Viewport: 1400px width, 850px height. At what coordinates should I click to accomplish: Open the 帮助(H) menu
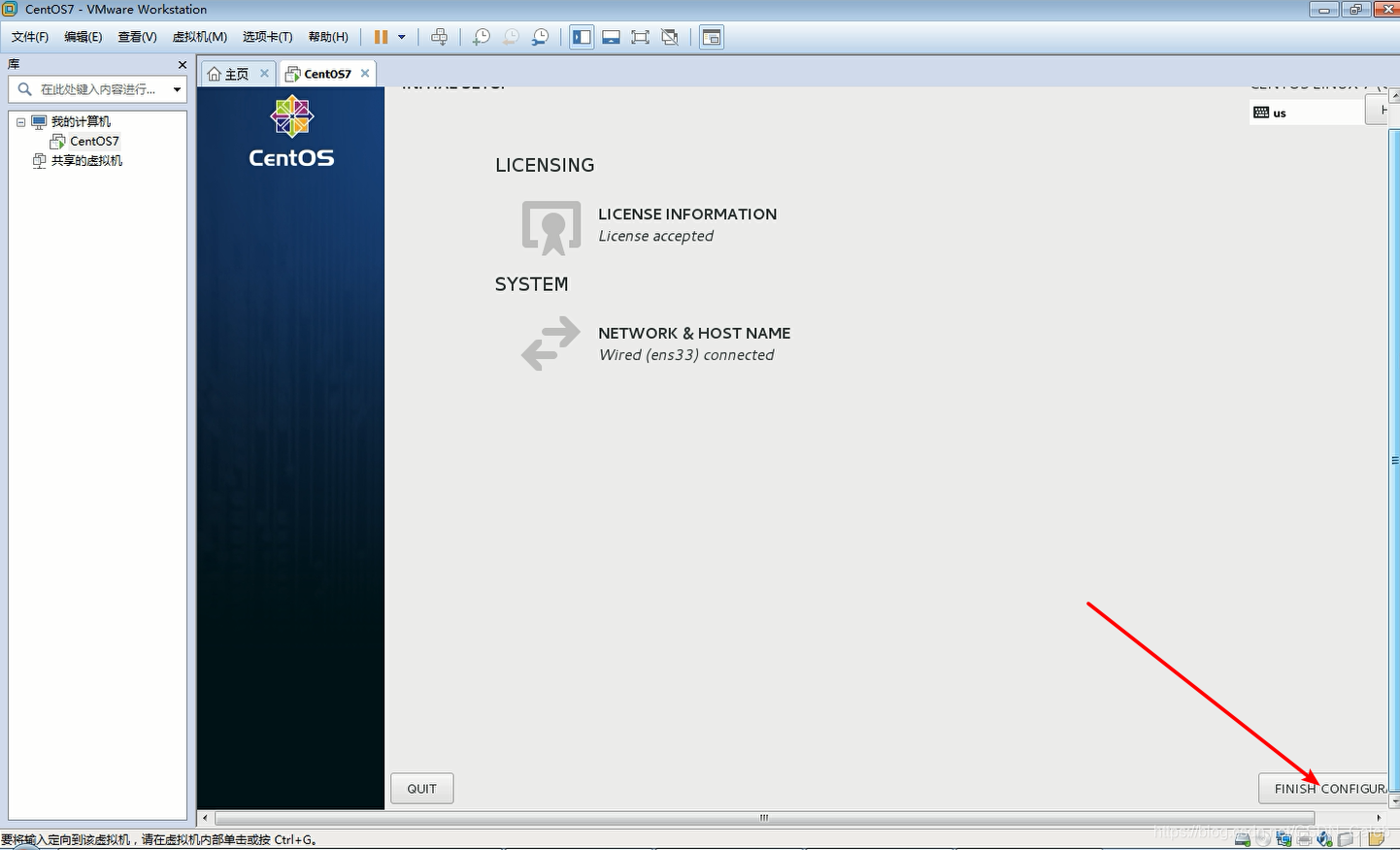point(328,37)
